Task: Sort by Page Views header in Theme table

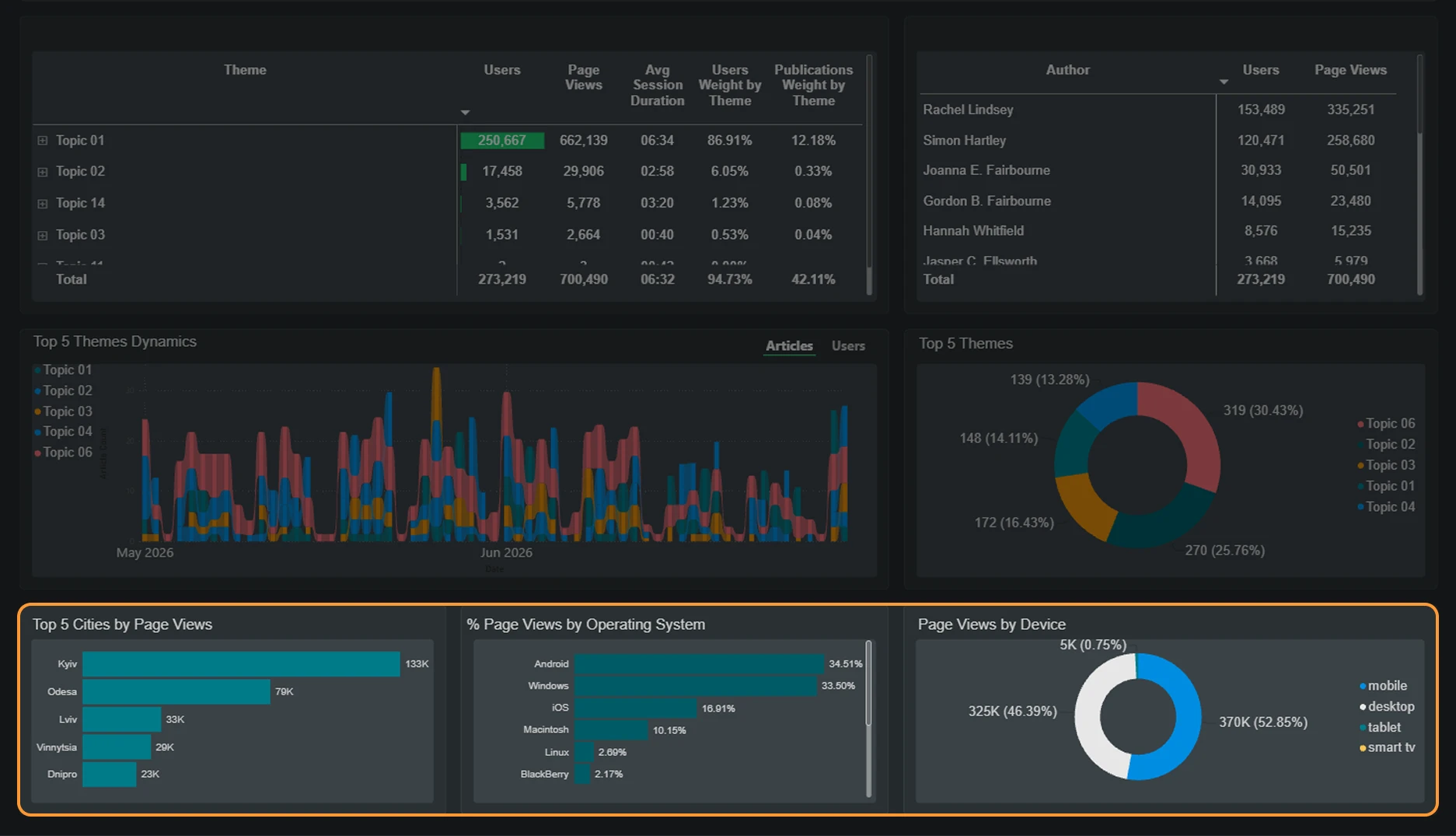Action: click(x=584, y=77)
